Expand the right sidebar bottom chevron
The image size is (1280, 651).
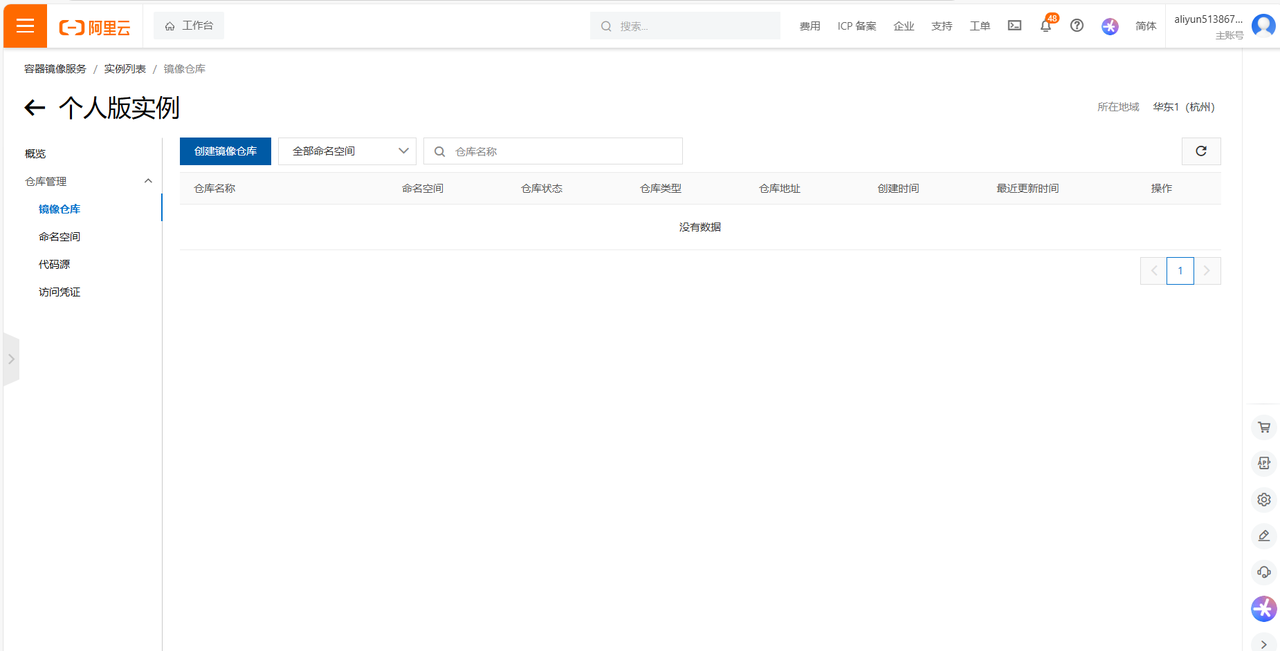(x=1264, y=644)
